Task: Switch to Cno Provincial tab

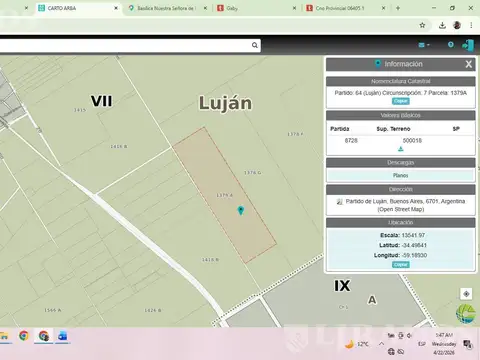Action: click(345, 8)
